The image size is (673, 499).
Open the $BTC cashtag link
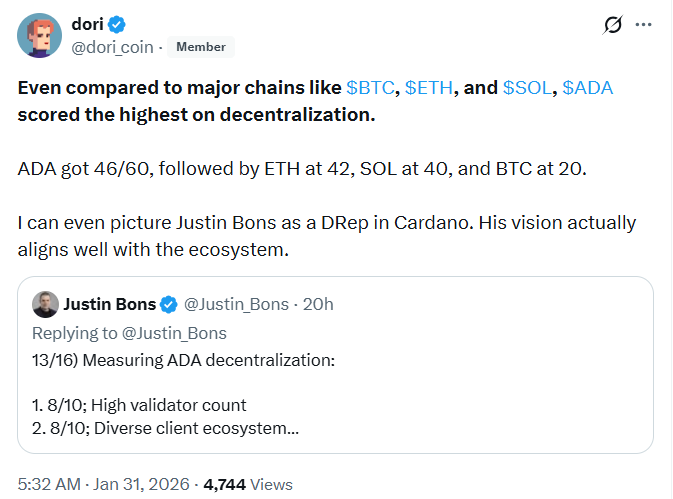(x=369, y=88)
